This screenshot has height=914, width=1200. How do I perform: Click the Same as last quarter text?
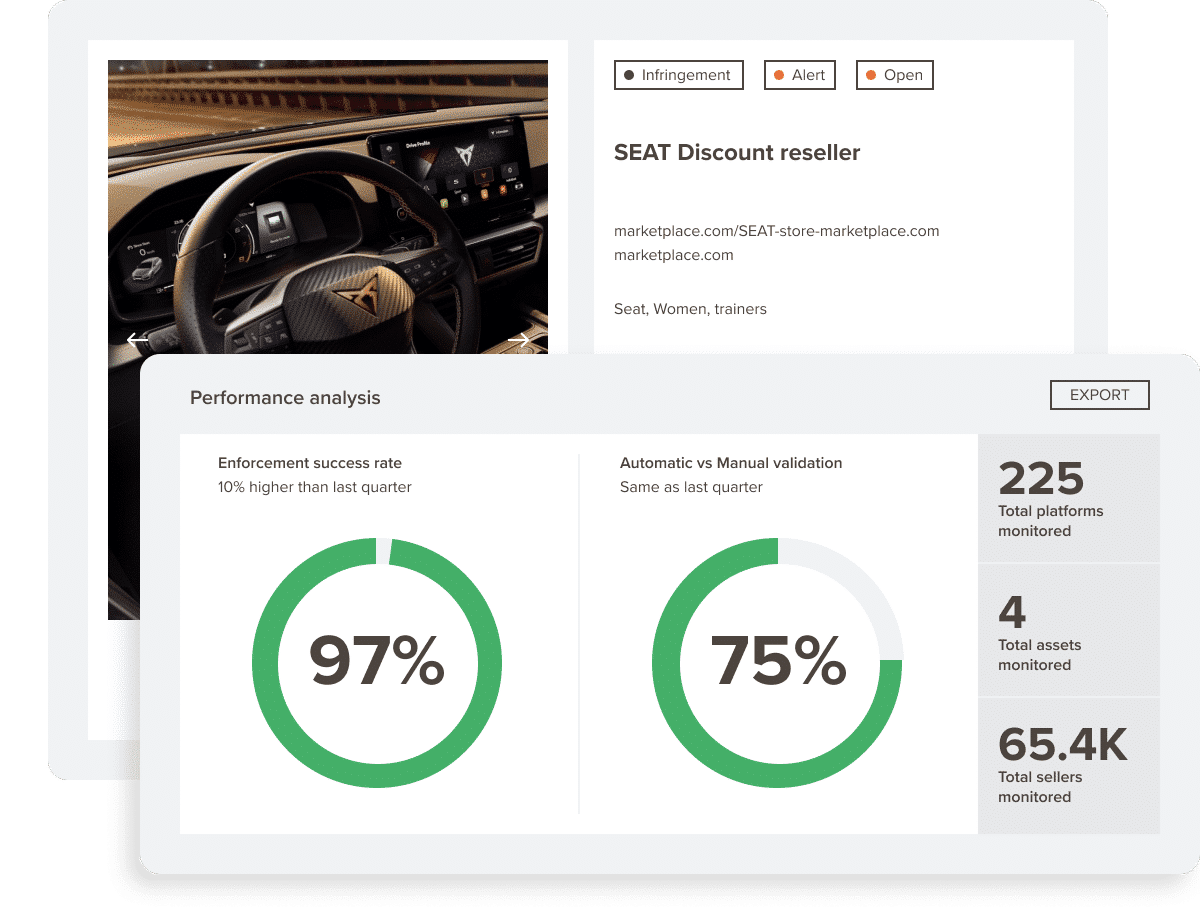pyautogui.click(x=691, y=487)
